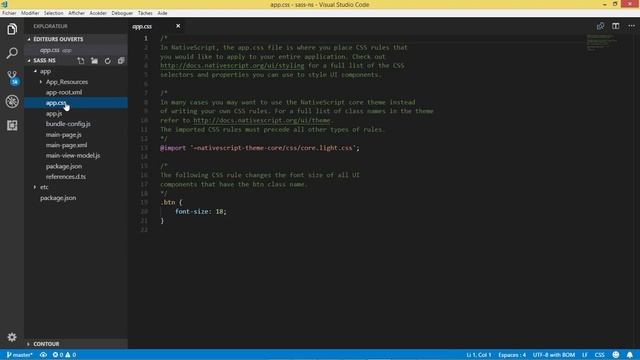The height and width of the screenshot is (360, 640).
Task: Split the editor
Action: (x=616, y=26)
